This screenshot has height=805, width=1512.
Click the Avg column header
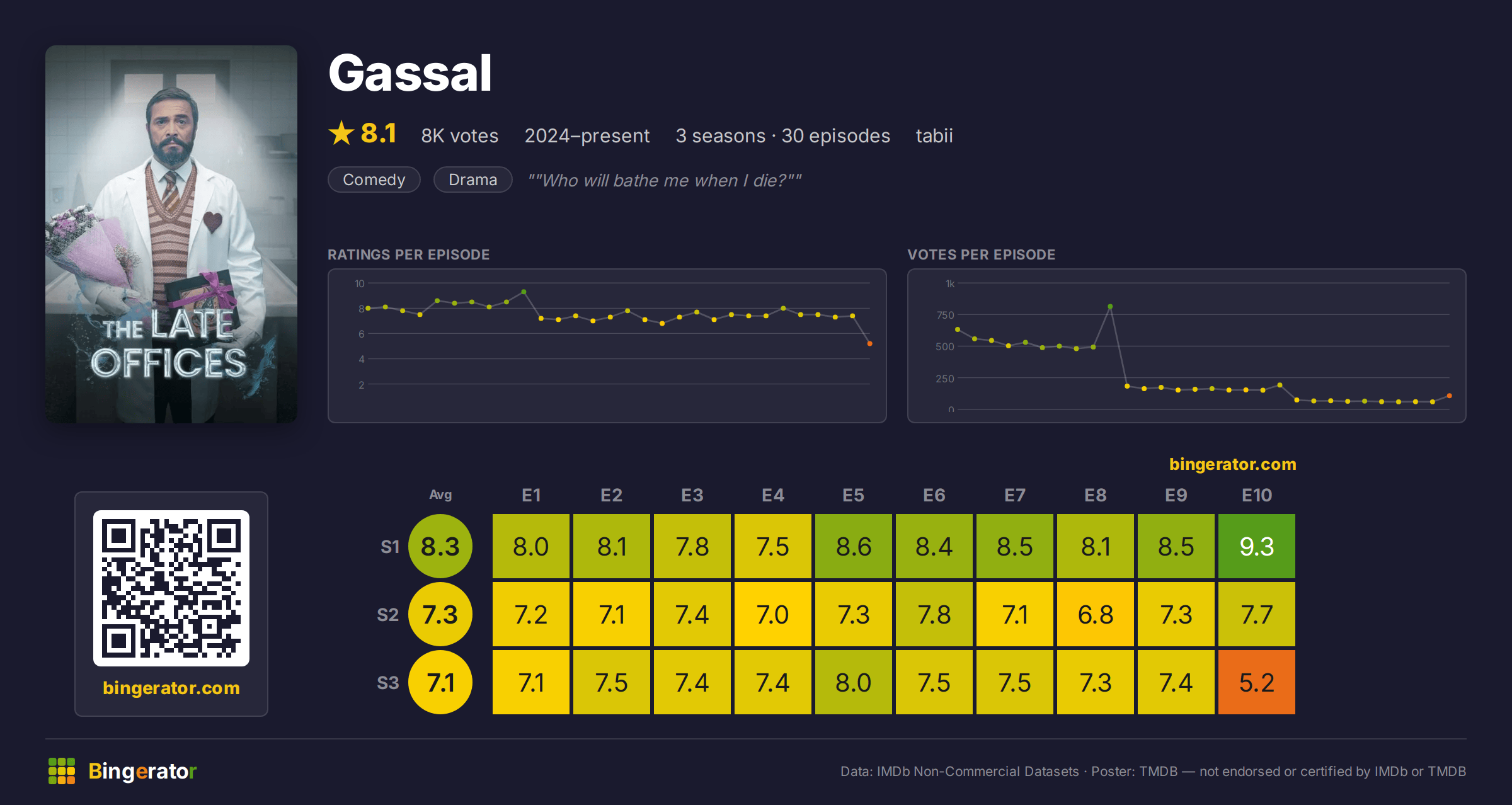pos(440,494)
